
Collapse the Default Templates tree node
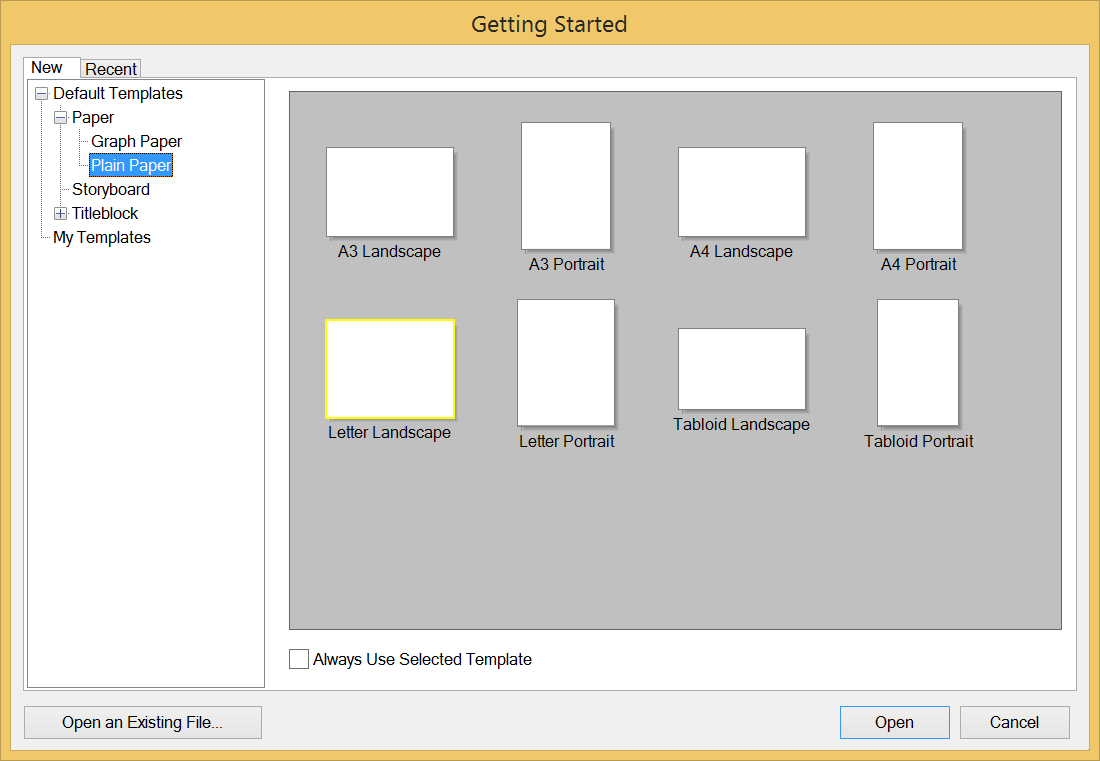pyautogui.click(x=42, y=93)
